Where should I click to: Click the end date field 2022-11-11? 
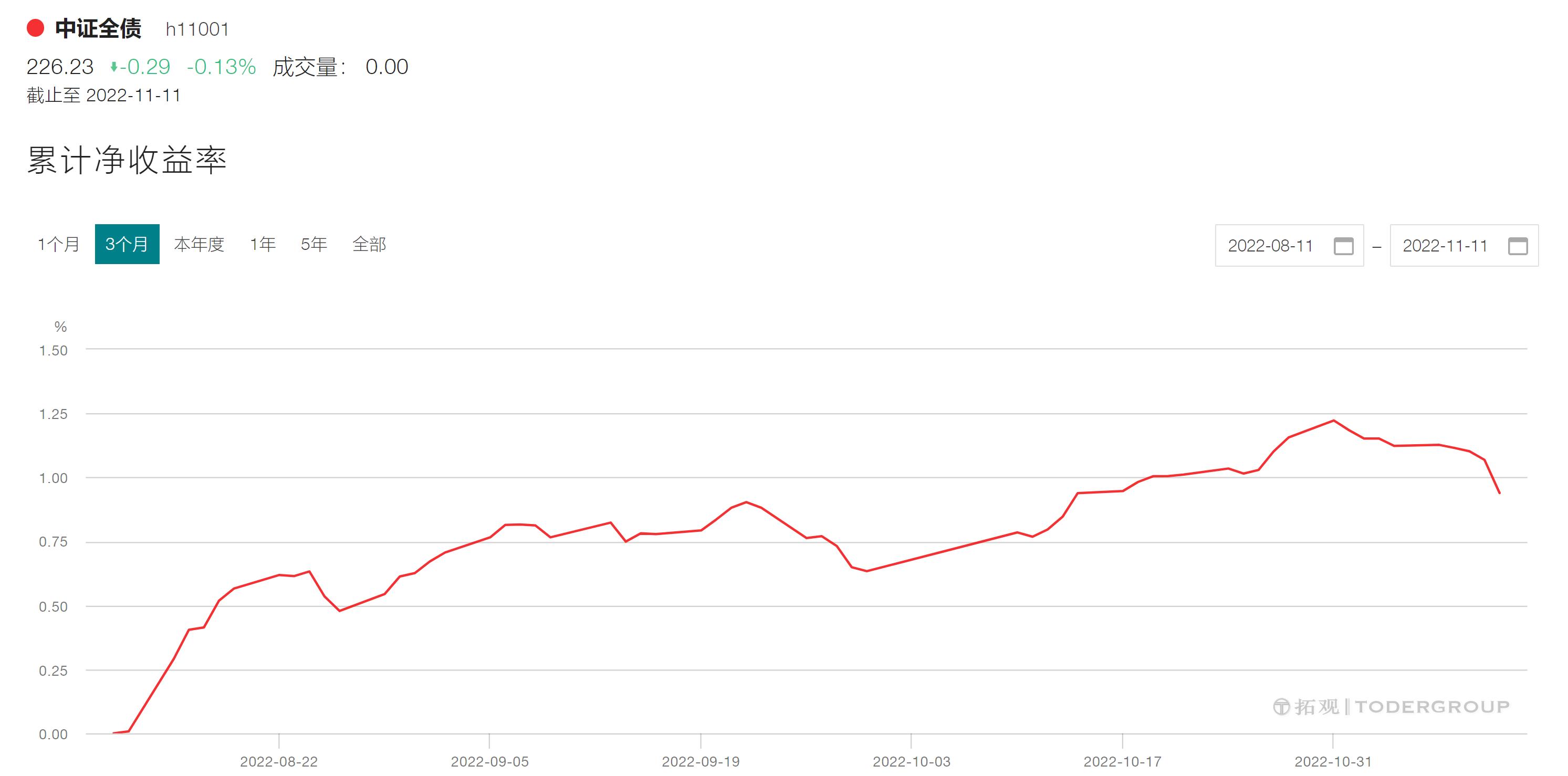(x=1445, y=246)
